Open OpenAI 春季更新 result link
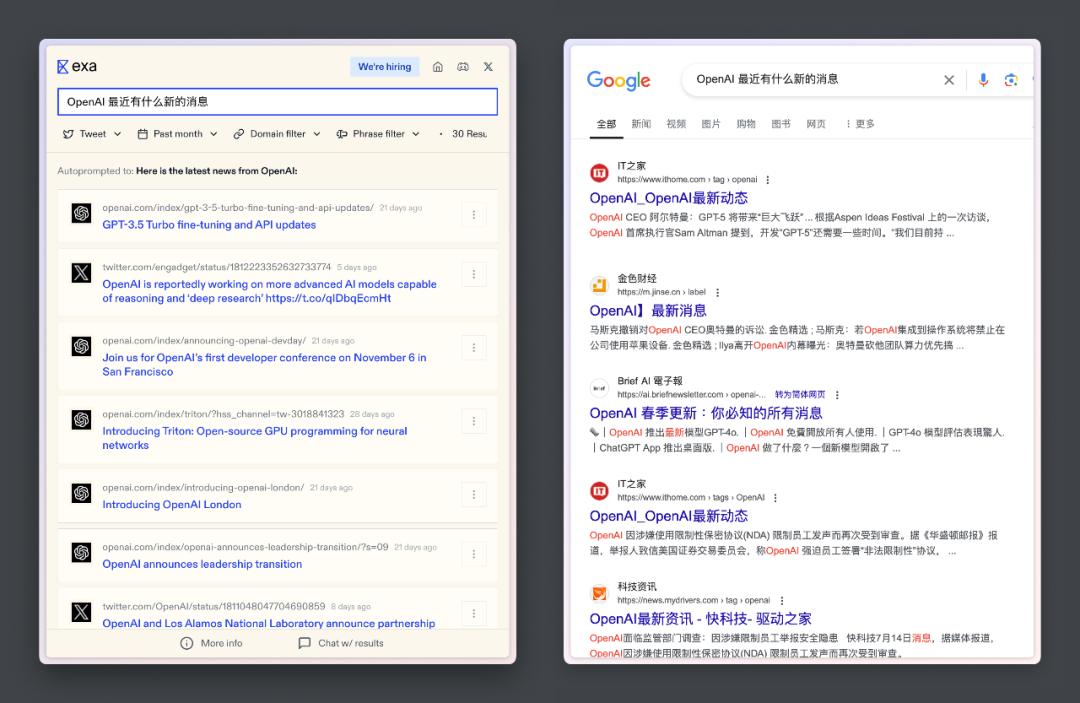1080x703 pixels. 706,413
